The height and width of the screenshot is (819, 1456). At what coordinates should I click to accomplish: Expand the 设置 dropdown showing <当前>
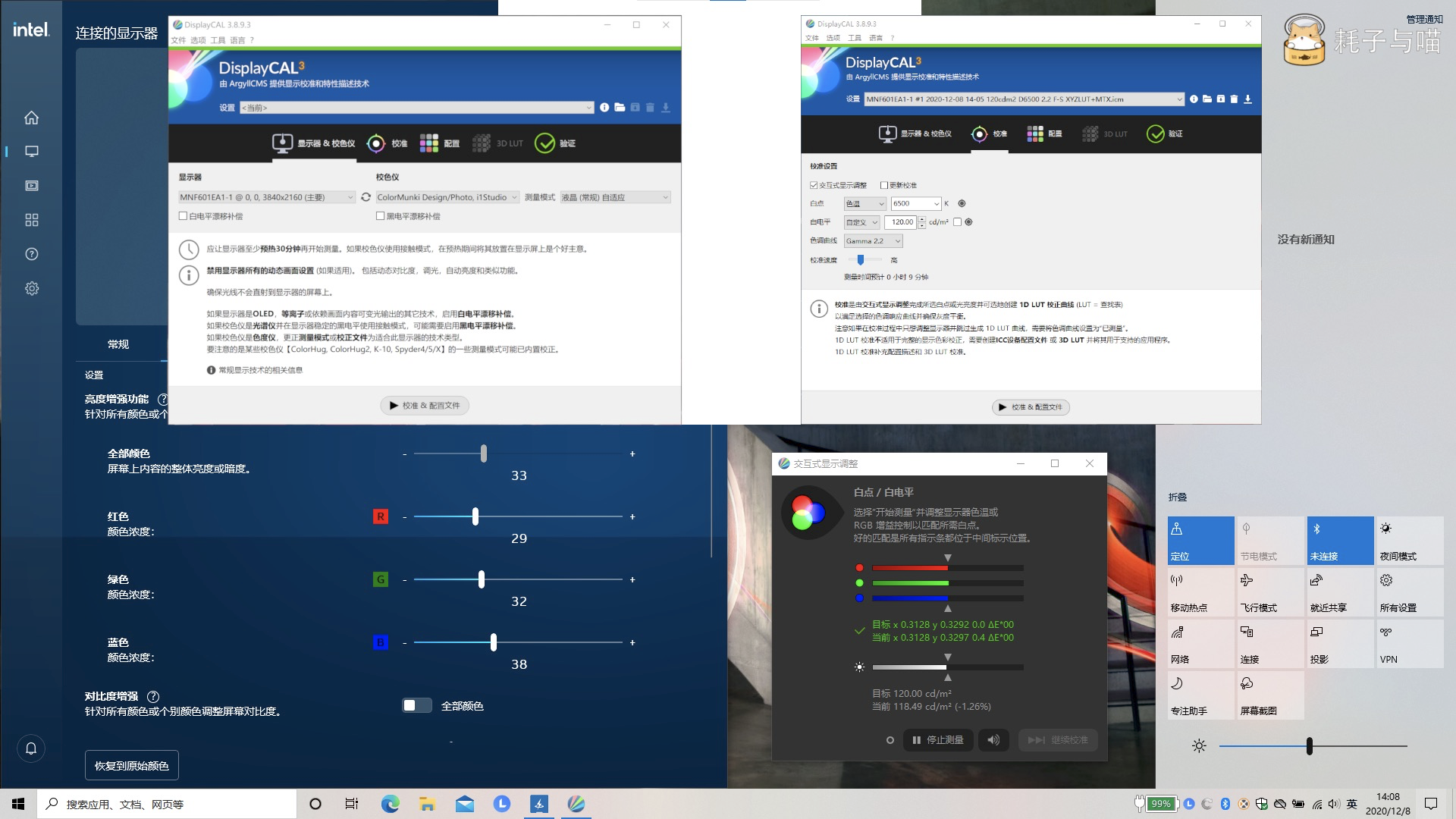416,108
